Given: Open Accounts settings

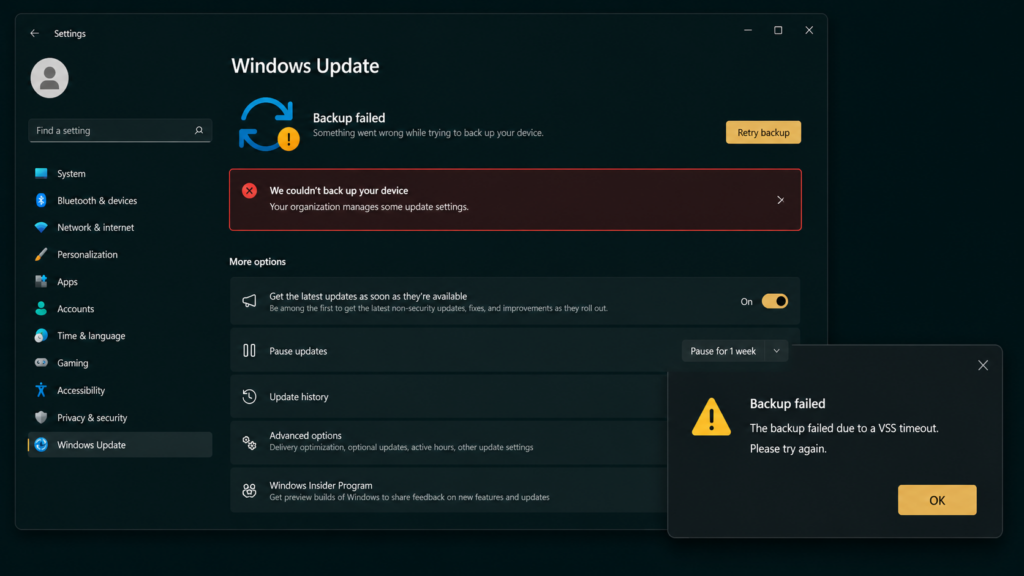Looking at the screenshot, I should pyautogui.click(x=120, y=309).
